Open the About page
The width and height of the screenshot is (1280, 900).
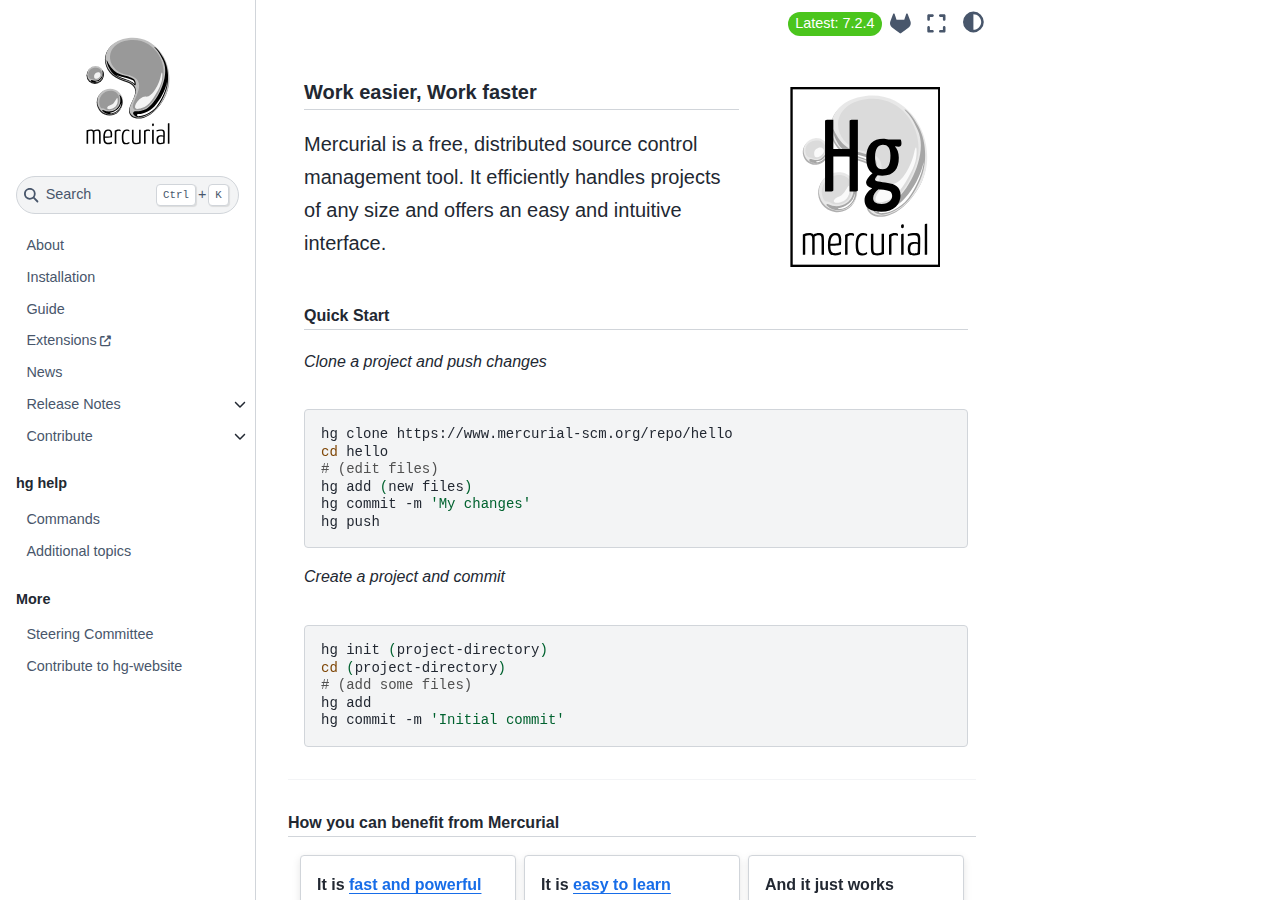point(45,245)
